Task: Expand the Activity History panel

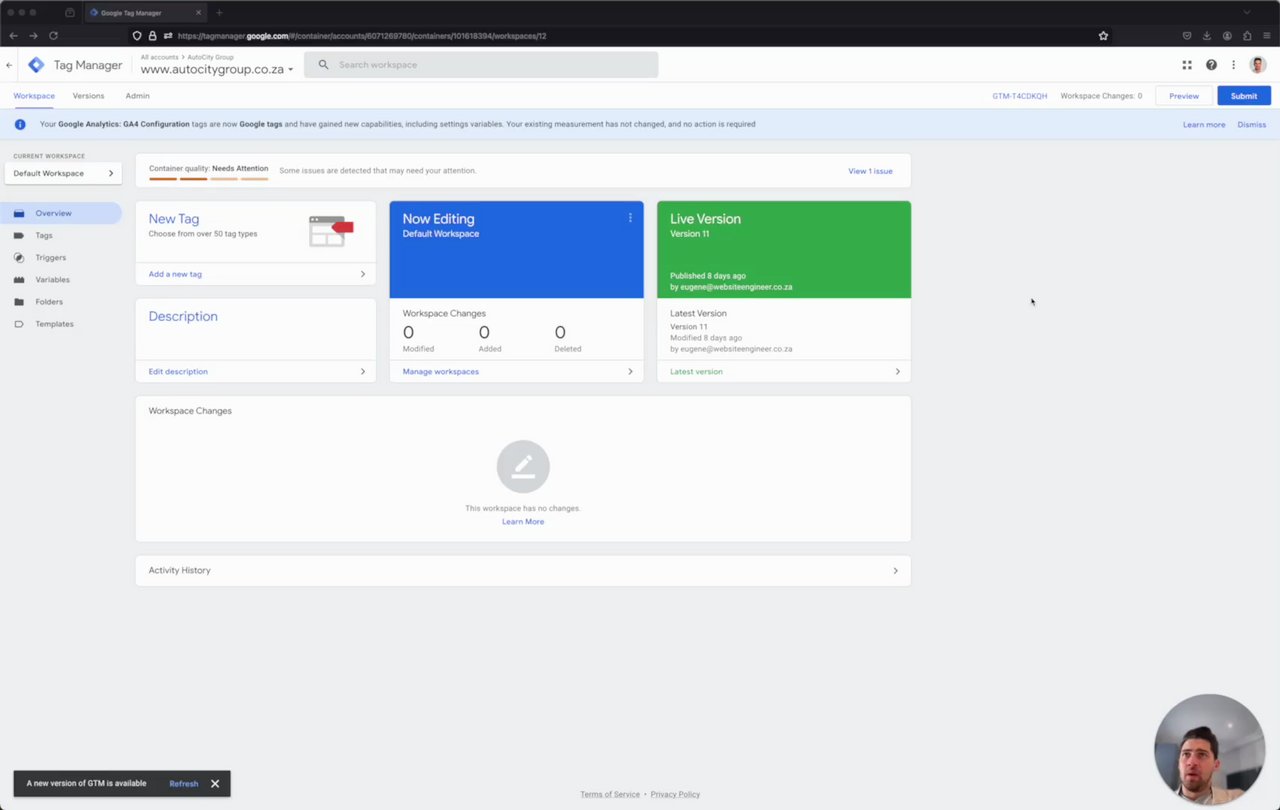Action: click(523, 570)
